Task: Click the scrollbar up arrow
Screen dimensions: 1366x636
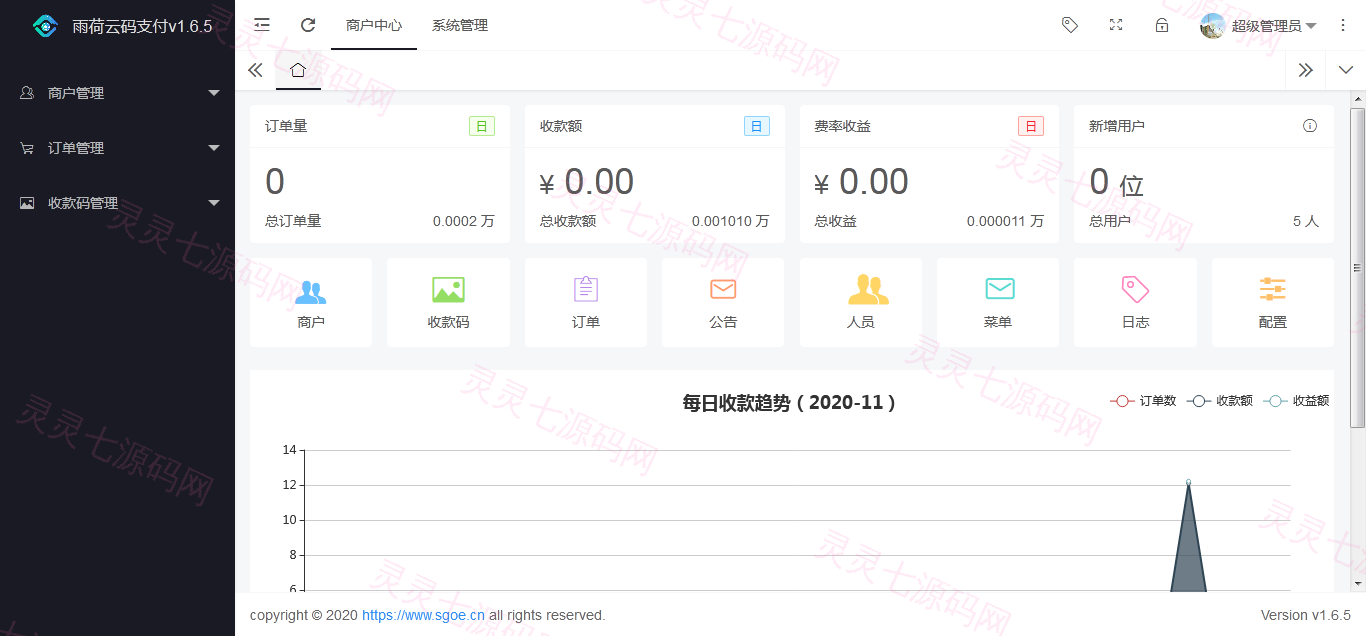Action: [1358, 98]
